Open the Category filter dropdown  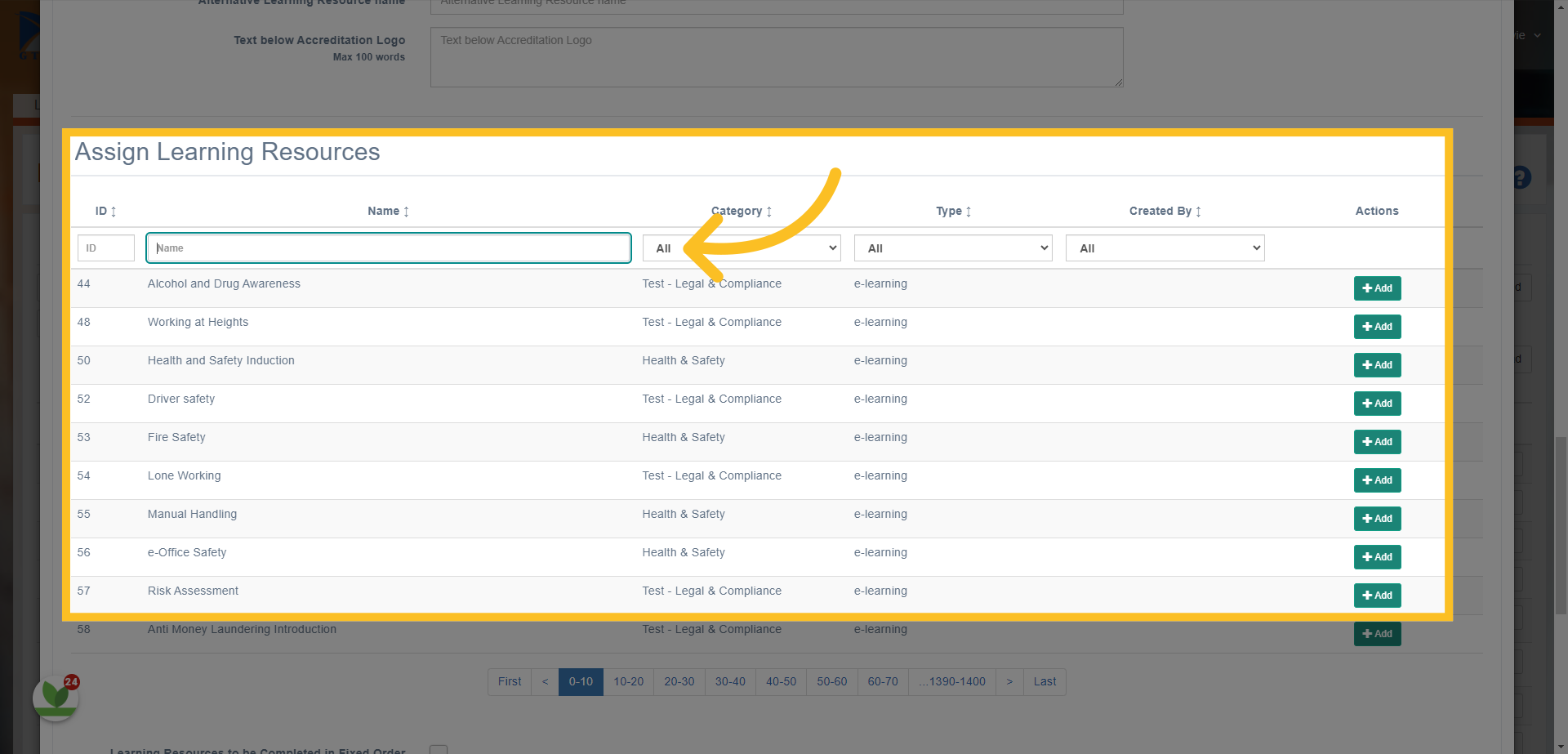tap(742, 248)
